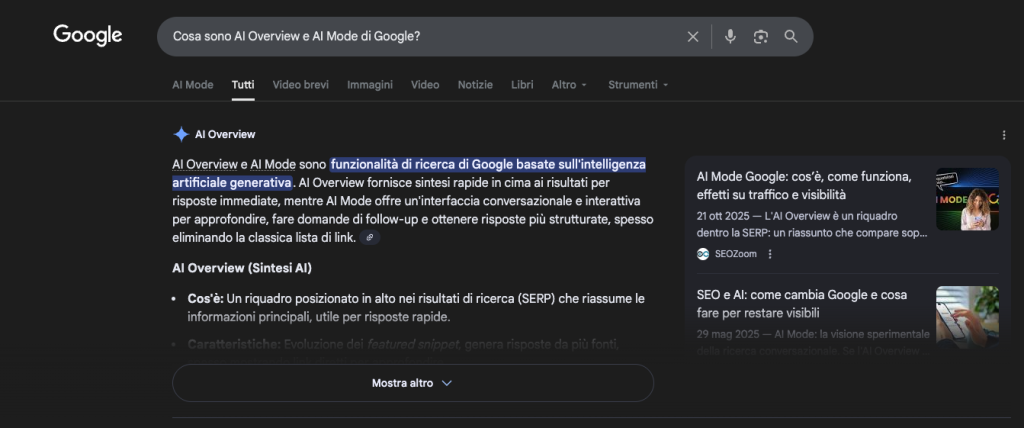This screenshot has height=428, width=1024.
Task: Click the AI Overview sparkle icon
Action: pyautogui.click(x=181, y=135)
